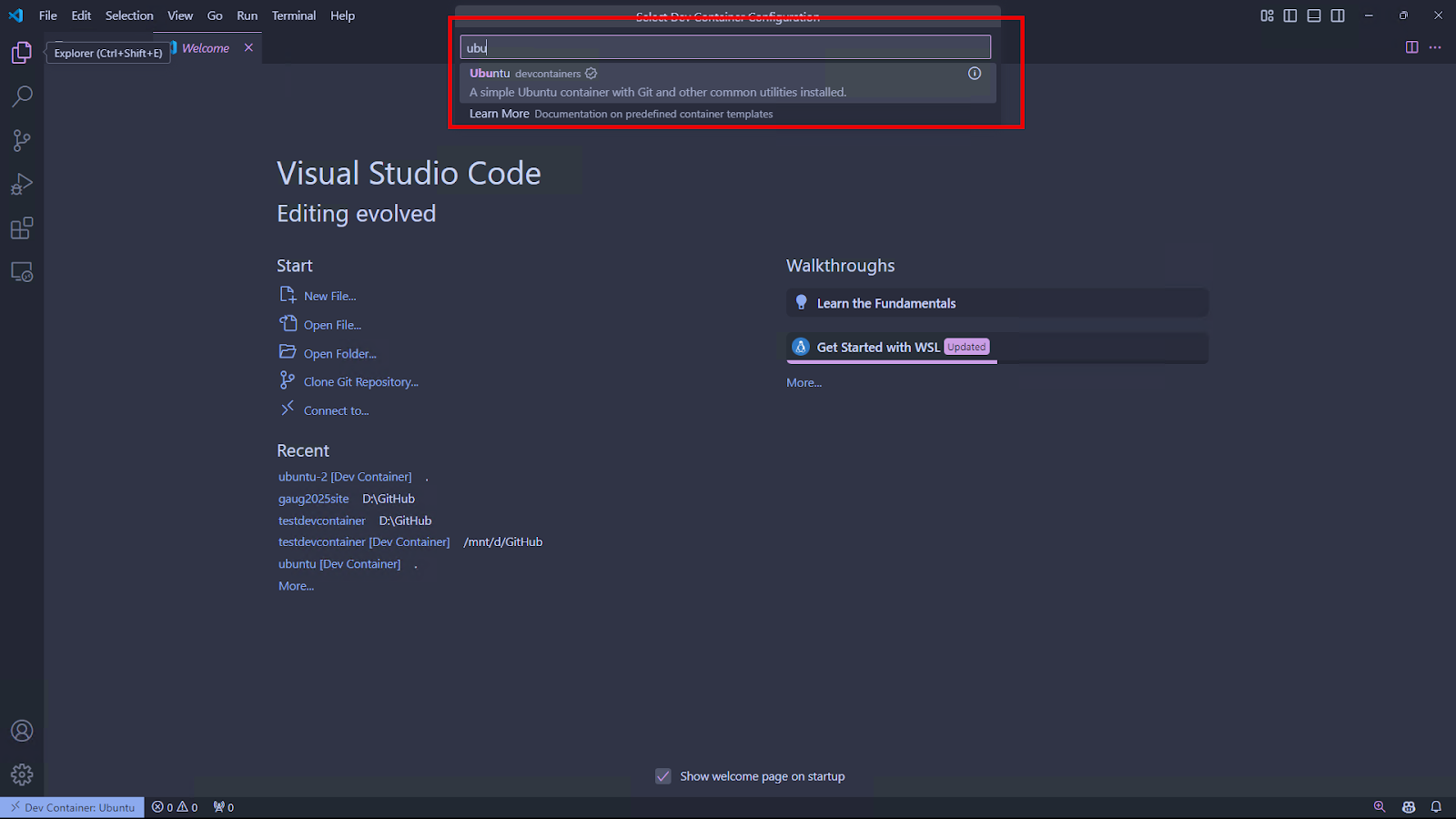Open Source Control view icon
The height and width of the screenshot is (819, 1456).
[x=22, y=140]
